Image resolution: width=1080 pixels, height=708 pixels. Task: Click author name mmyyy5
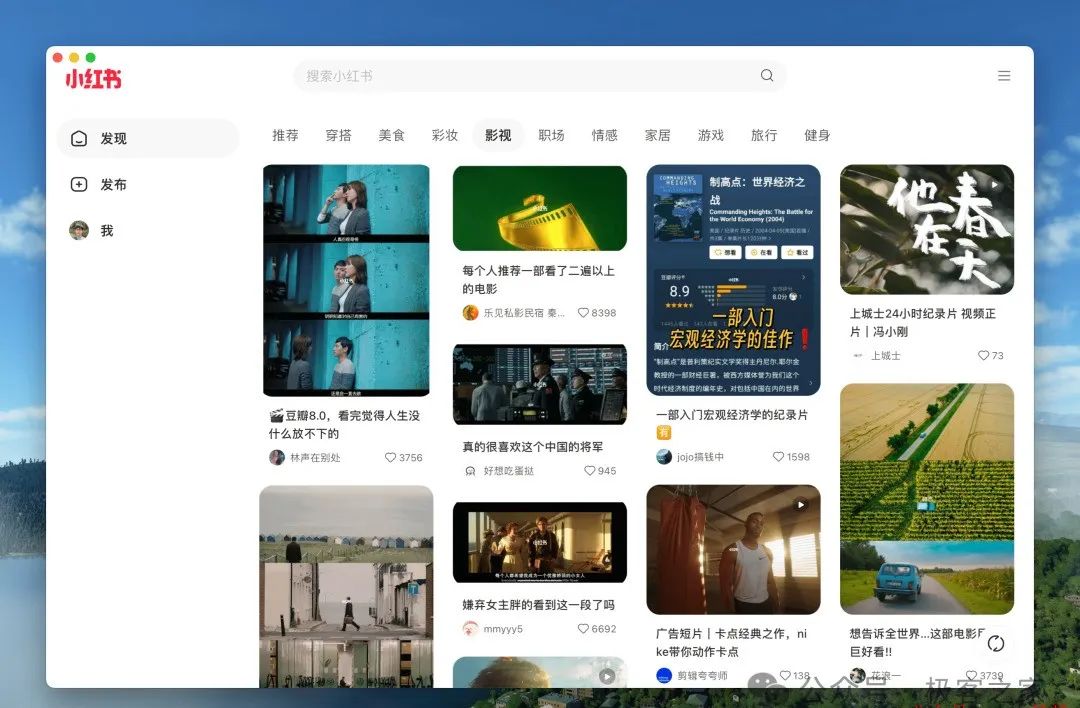point(503,629)
